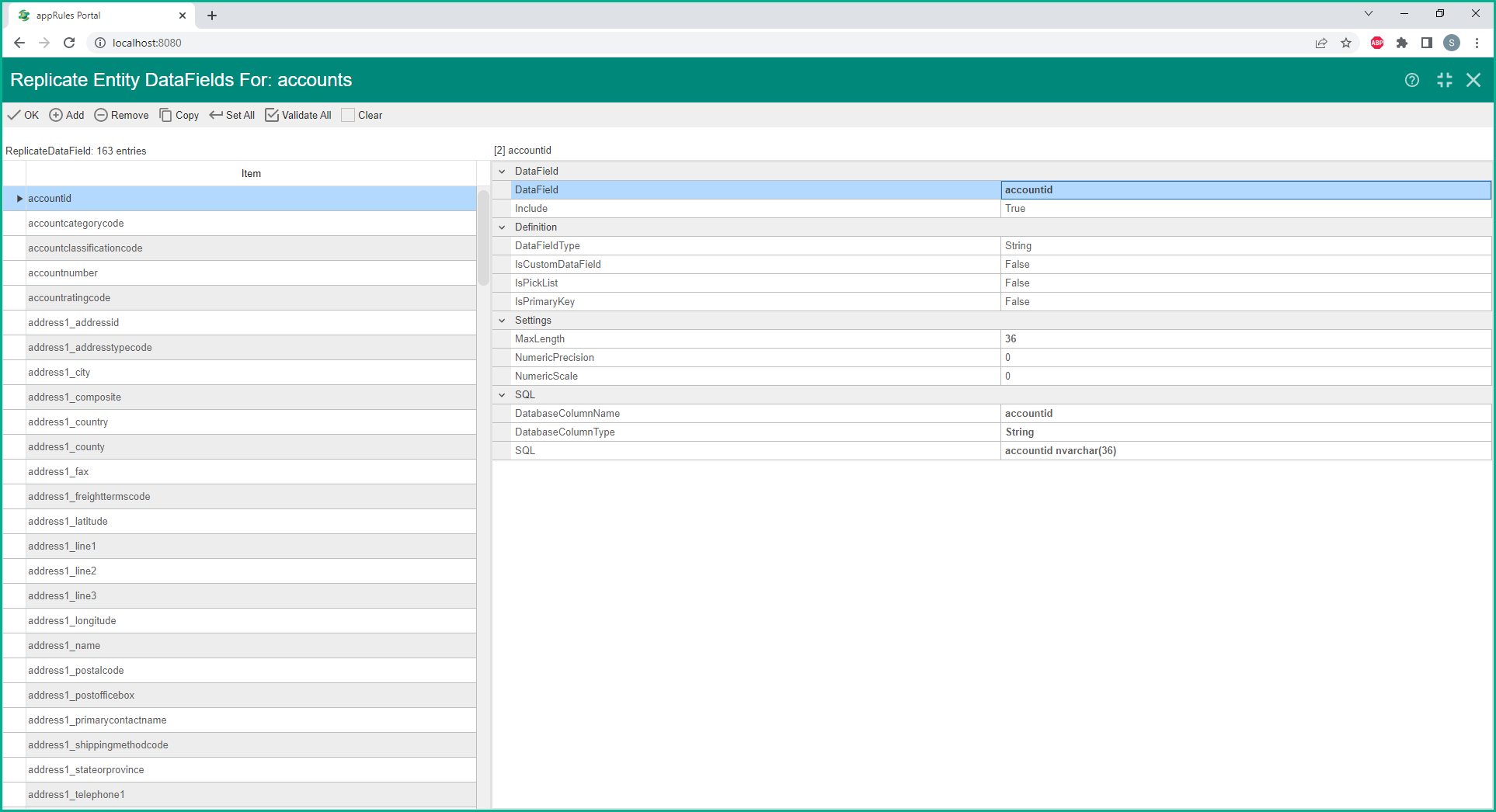The height and width of the screenshot is (812, 1496).
Task: Open the help question mark icon
Action: click(1412, 80)
